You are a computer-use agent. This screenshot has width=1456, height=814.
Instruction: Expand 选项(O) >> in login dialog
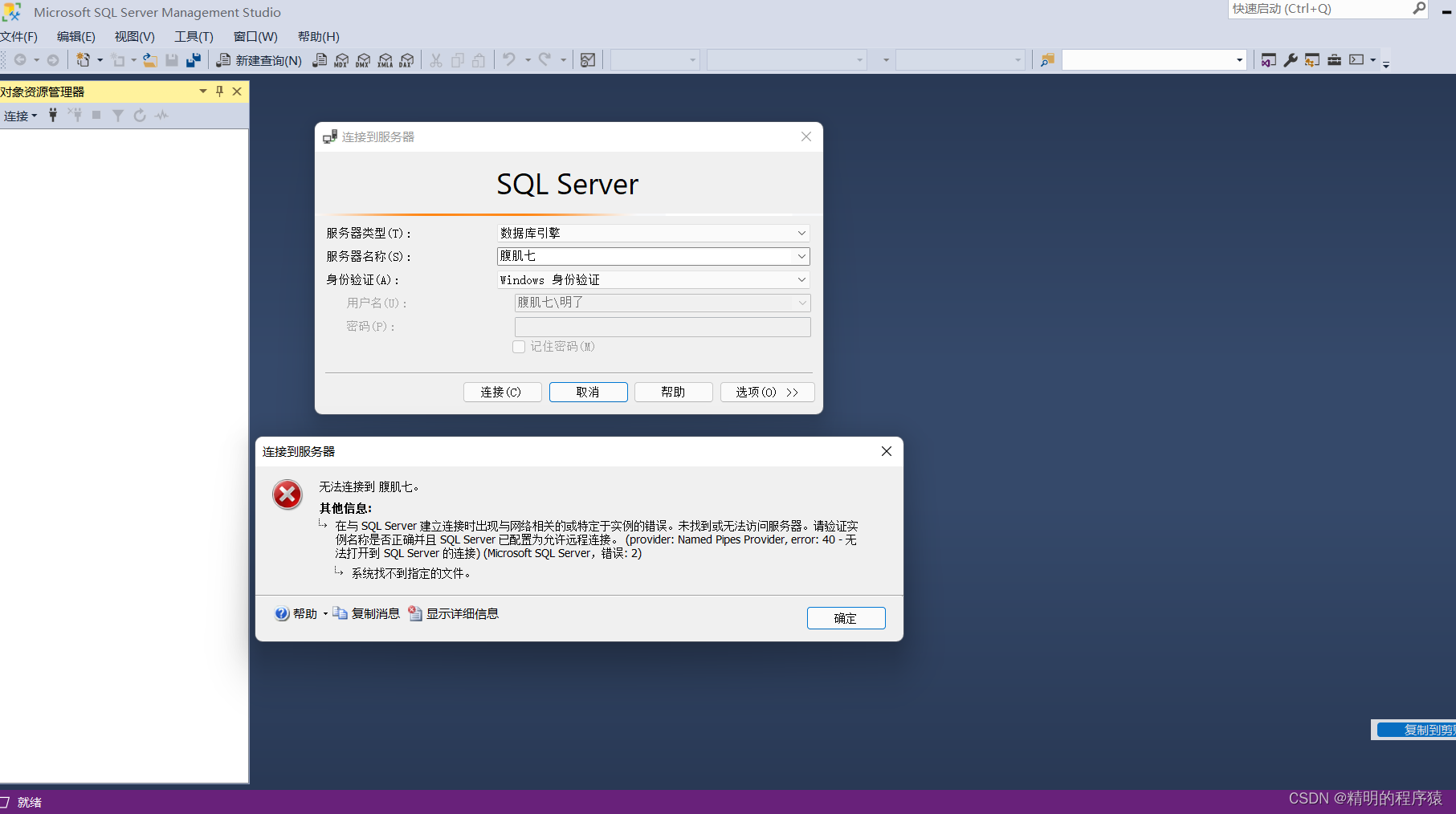[x=767, y=392]
